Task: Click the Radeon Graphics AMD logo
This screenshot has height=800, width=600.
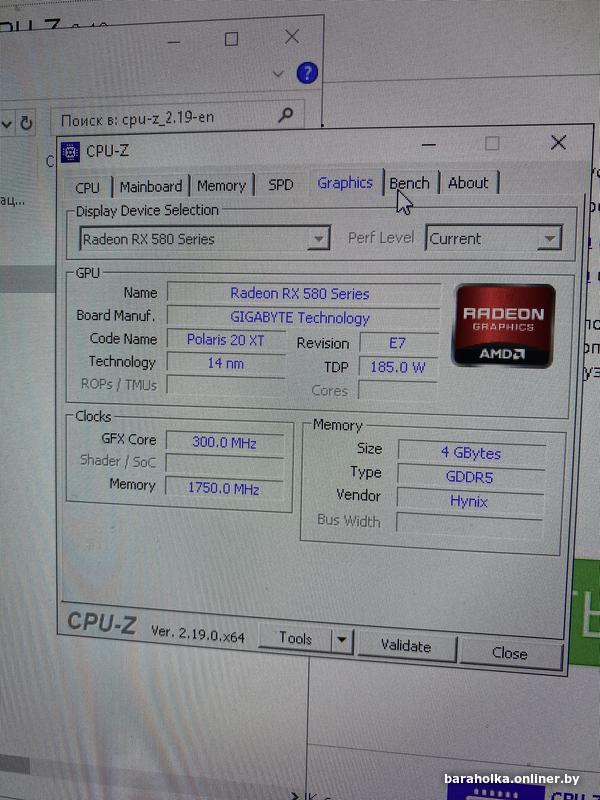Action: (503, 326)
